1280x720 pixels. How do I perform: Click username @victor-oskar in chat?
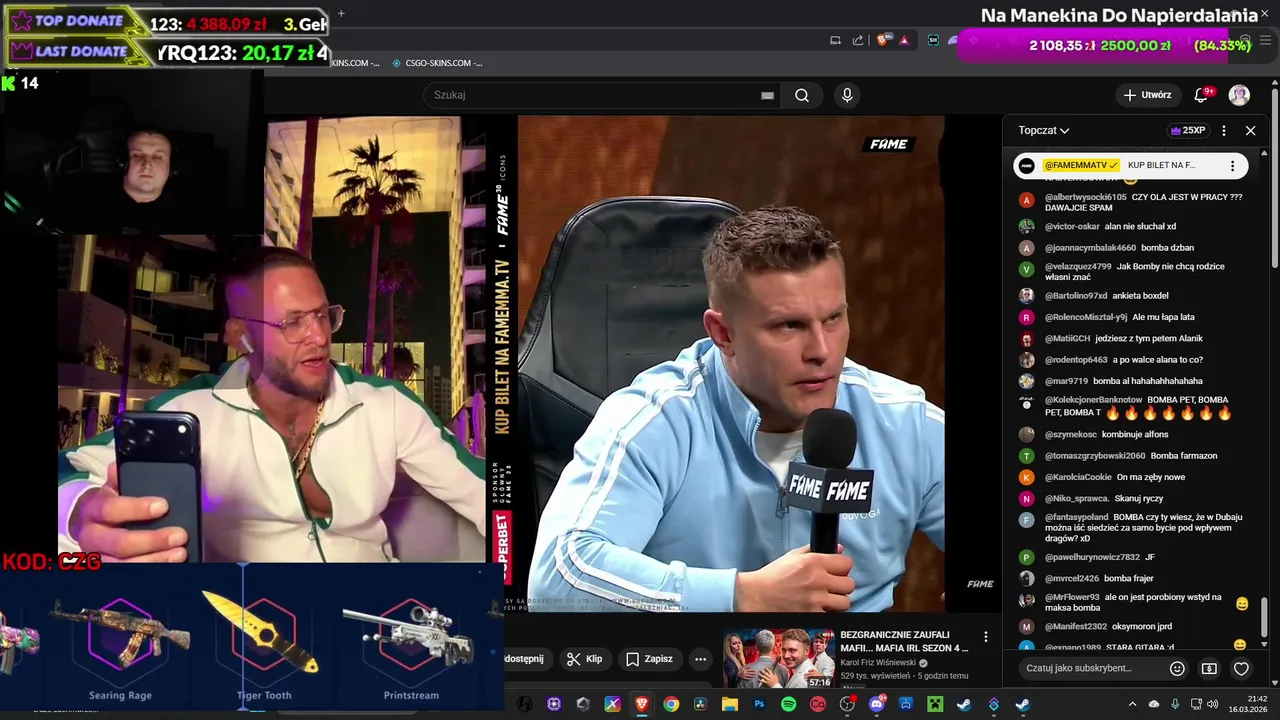[x=1072, y=226]
